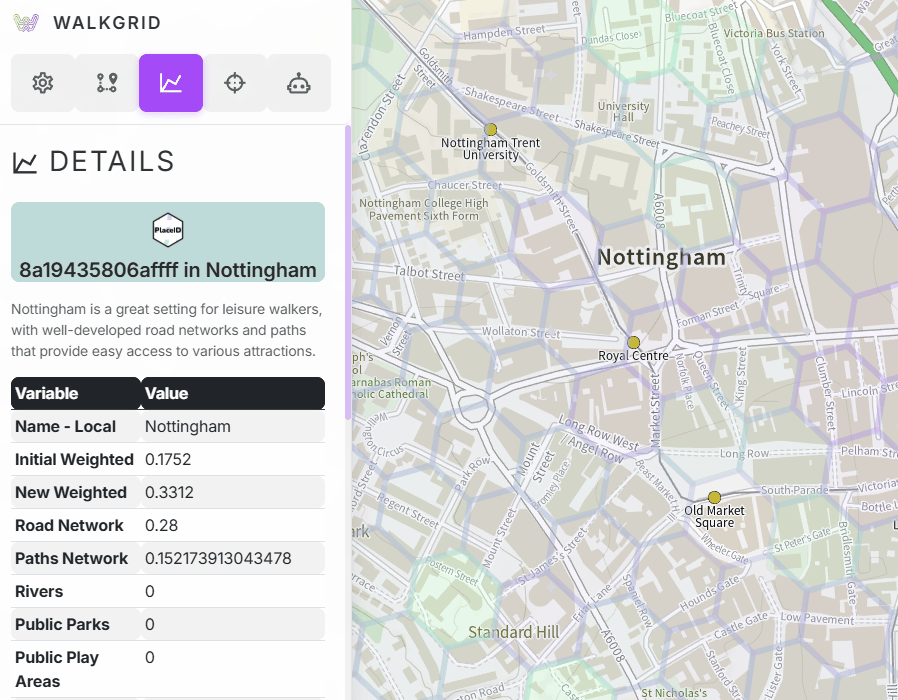Image resolution: width=898 pixels, height=700 pixels.
Task: Click the sidebar vertical scrollbar
Action: [348, 270]
